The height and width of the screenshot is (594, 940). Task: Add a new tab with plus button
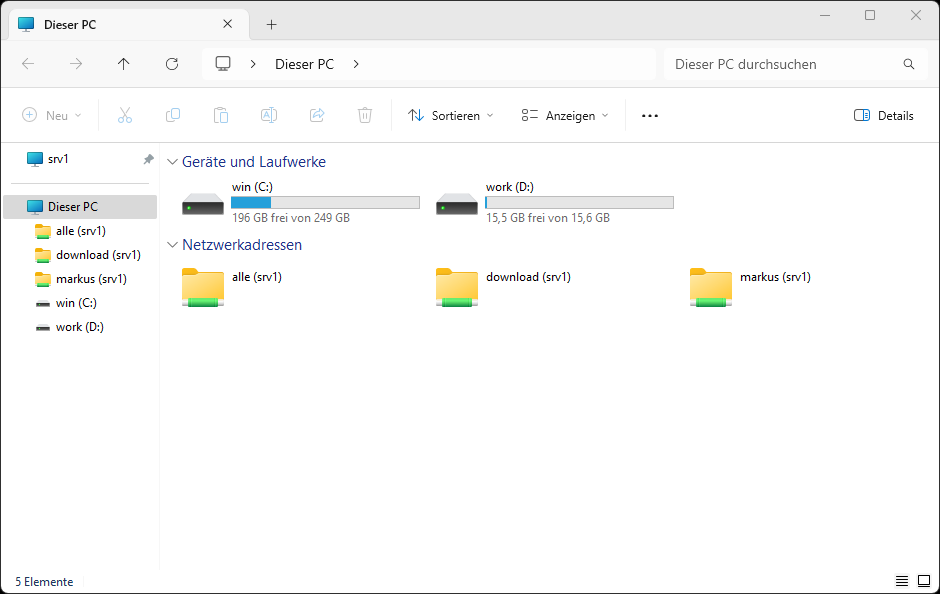tap(272, 25)
